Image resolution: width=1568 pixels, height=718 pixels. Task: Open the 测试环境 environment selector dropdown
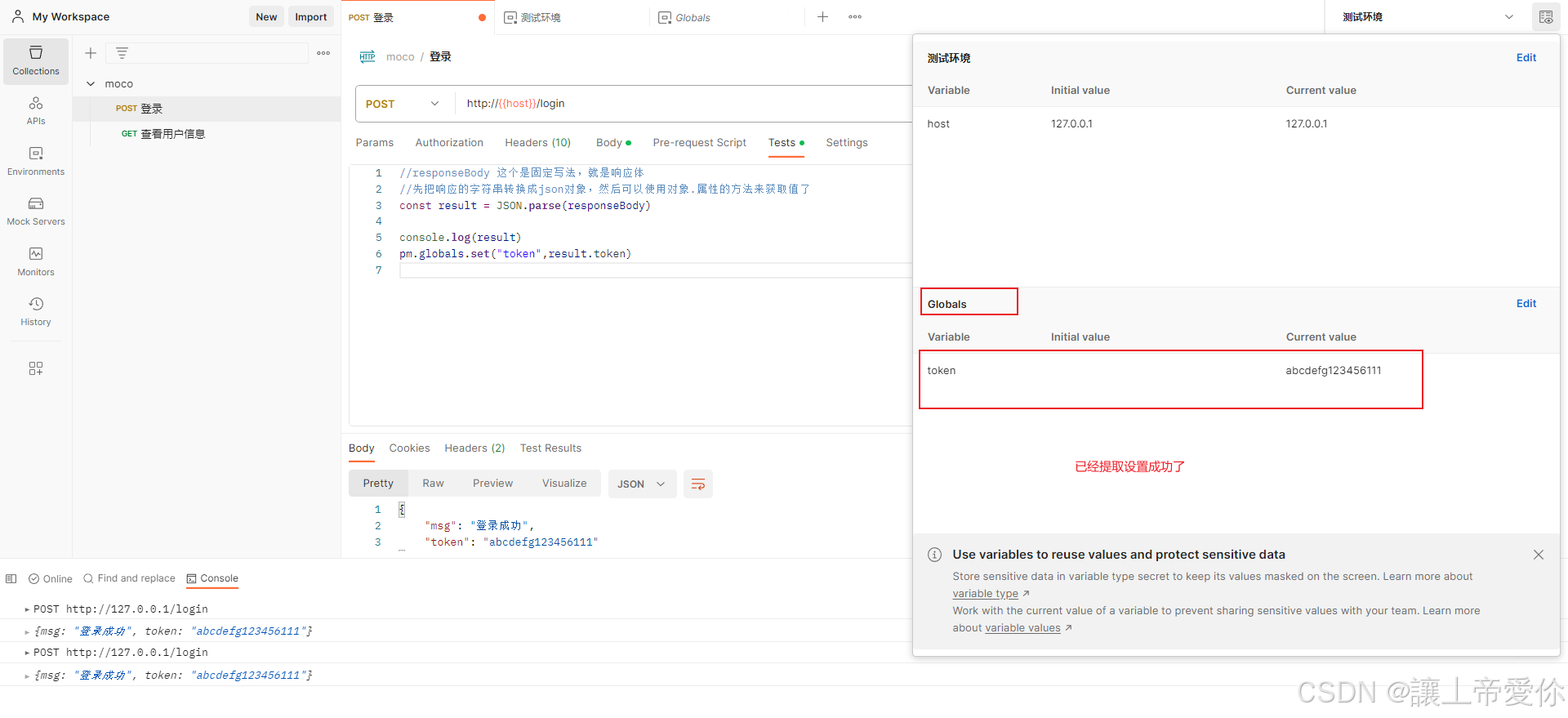click(x=1428, y=17)
